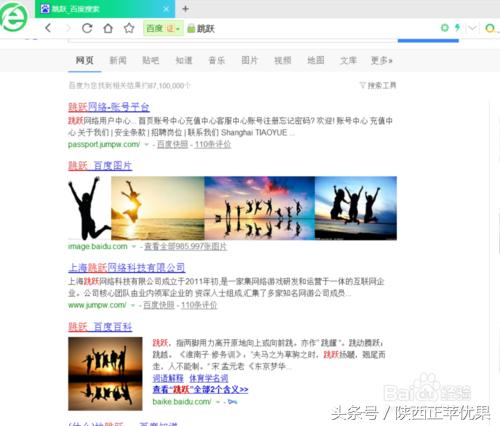Open 搜索工具 filter options
The width and height of the screenshot is (500, 426).
click(x=378, y=85)
